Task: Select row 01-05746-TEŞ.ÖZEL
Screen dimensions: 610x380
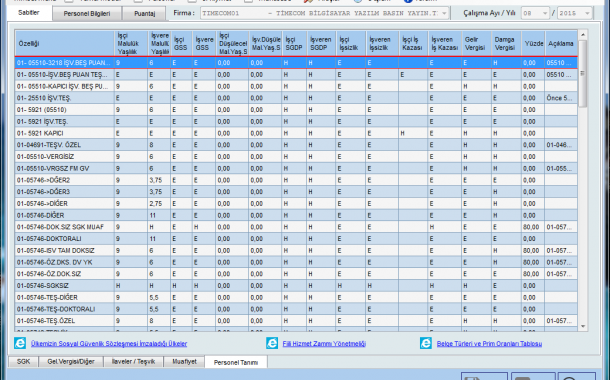Action: click(x=296, y=321)
